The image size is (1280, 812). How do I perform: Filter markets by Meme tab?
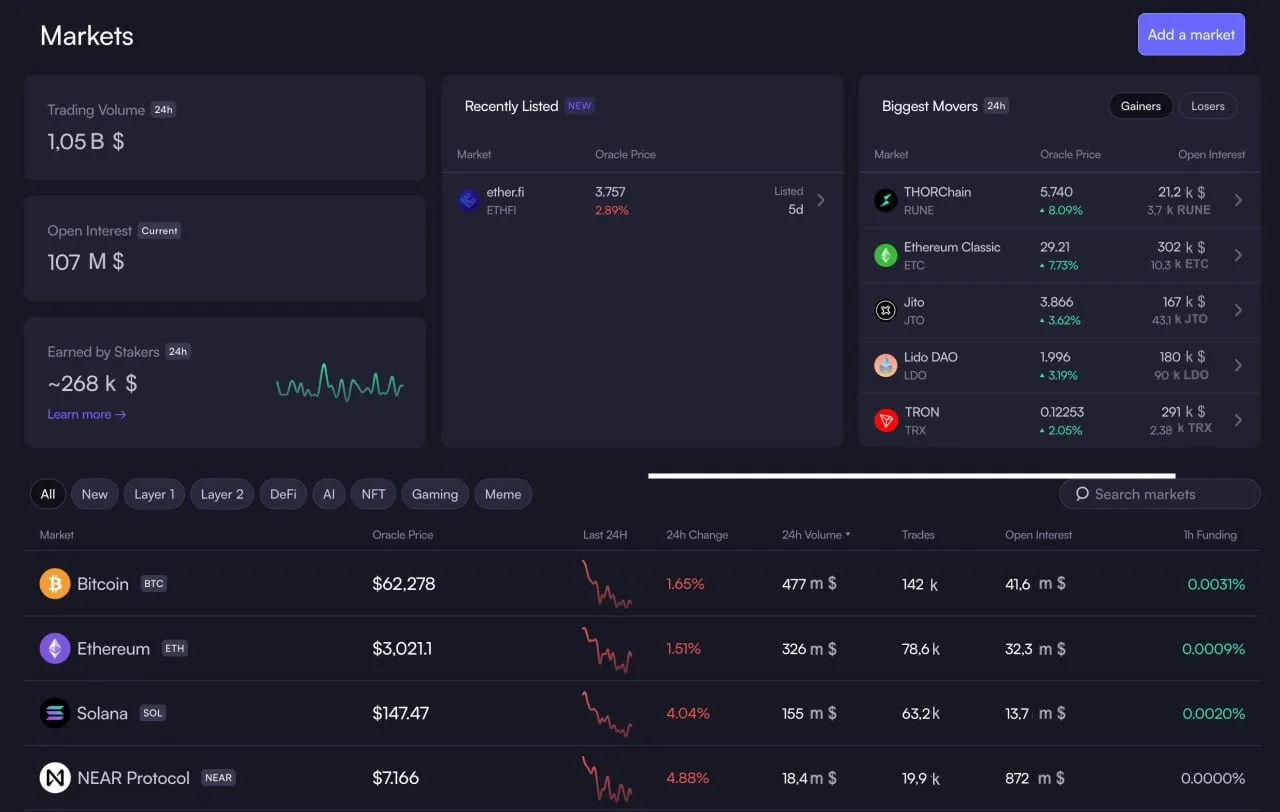click(x=503, y=494)
